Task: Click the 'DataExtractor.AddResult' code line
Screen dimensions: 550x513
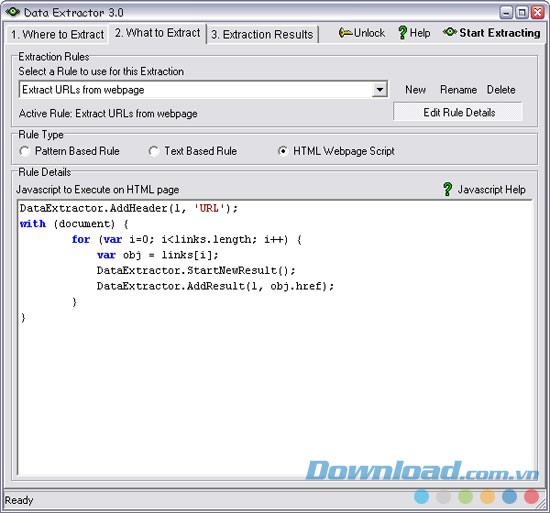Action: tap(215, 286)
